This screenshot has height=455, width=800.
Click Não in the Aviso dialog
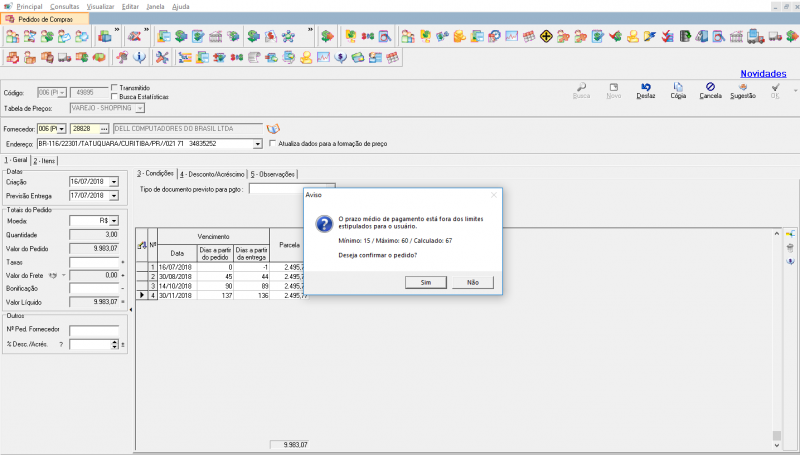point(473,283)
